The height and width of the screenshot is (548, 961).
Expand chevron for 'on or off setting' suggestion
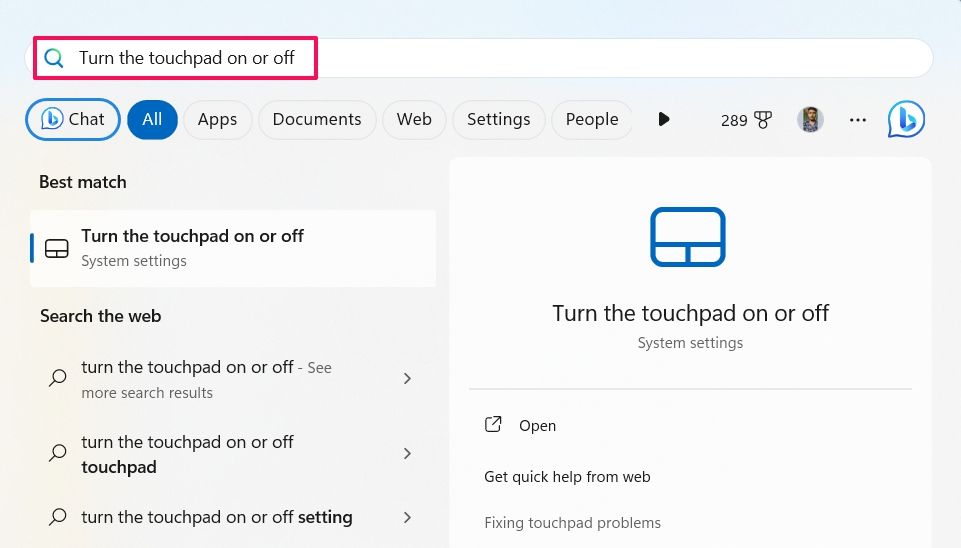tap(408, 517)
